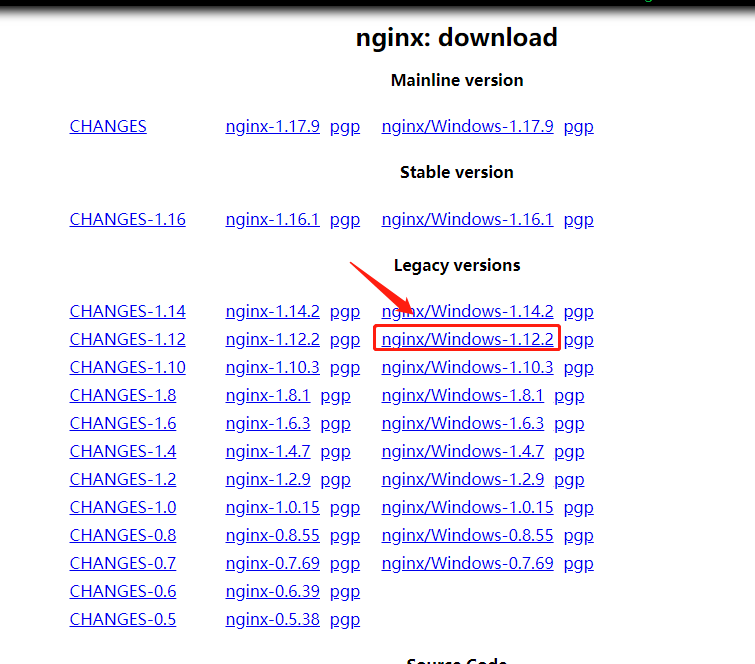The width and height of the screenshot is (755, 664).
Task: Download nginx-1.16.1 stable source
Action: coord(273,219)
